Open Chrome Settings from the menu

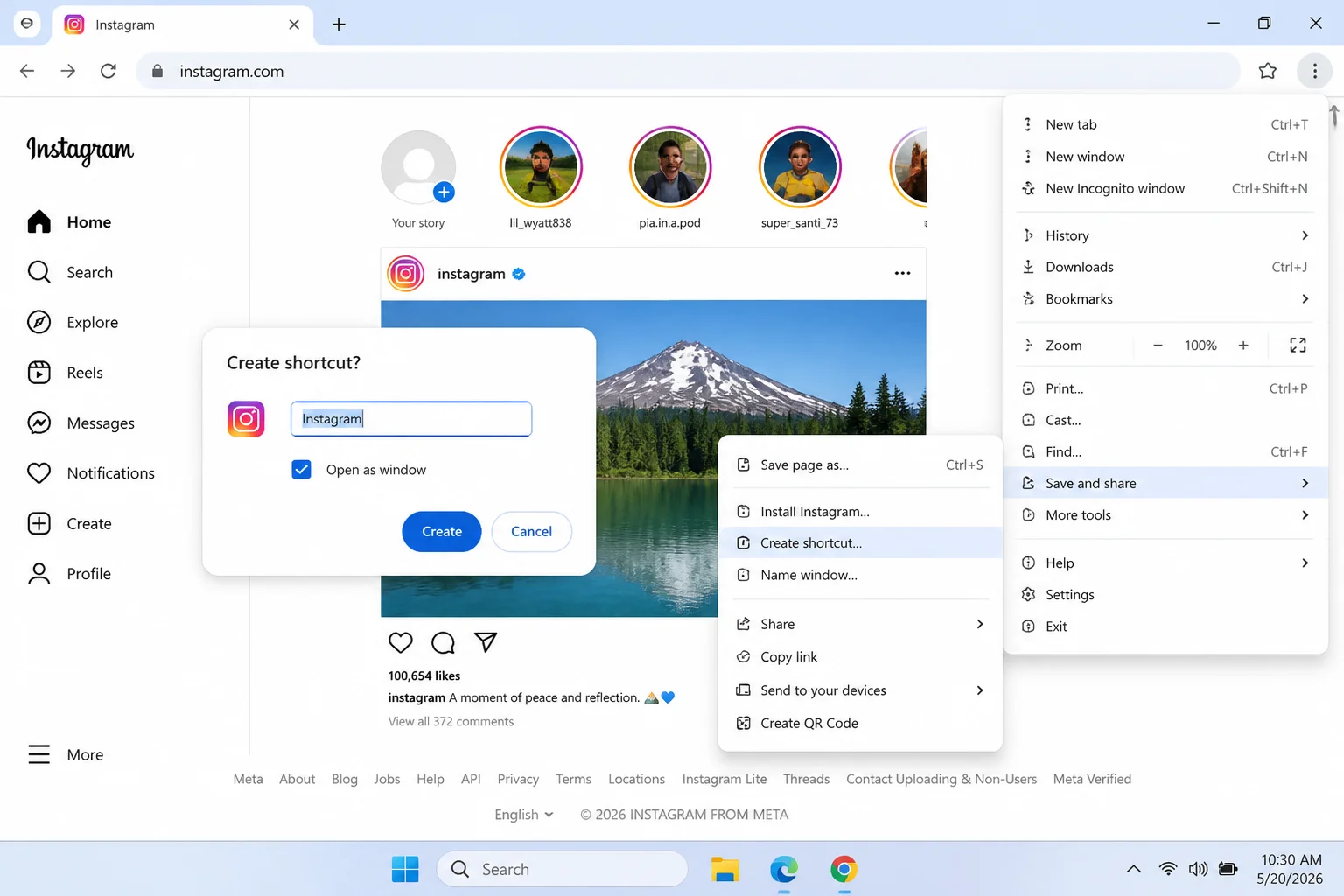[x=1165, y=595]
